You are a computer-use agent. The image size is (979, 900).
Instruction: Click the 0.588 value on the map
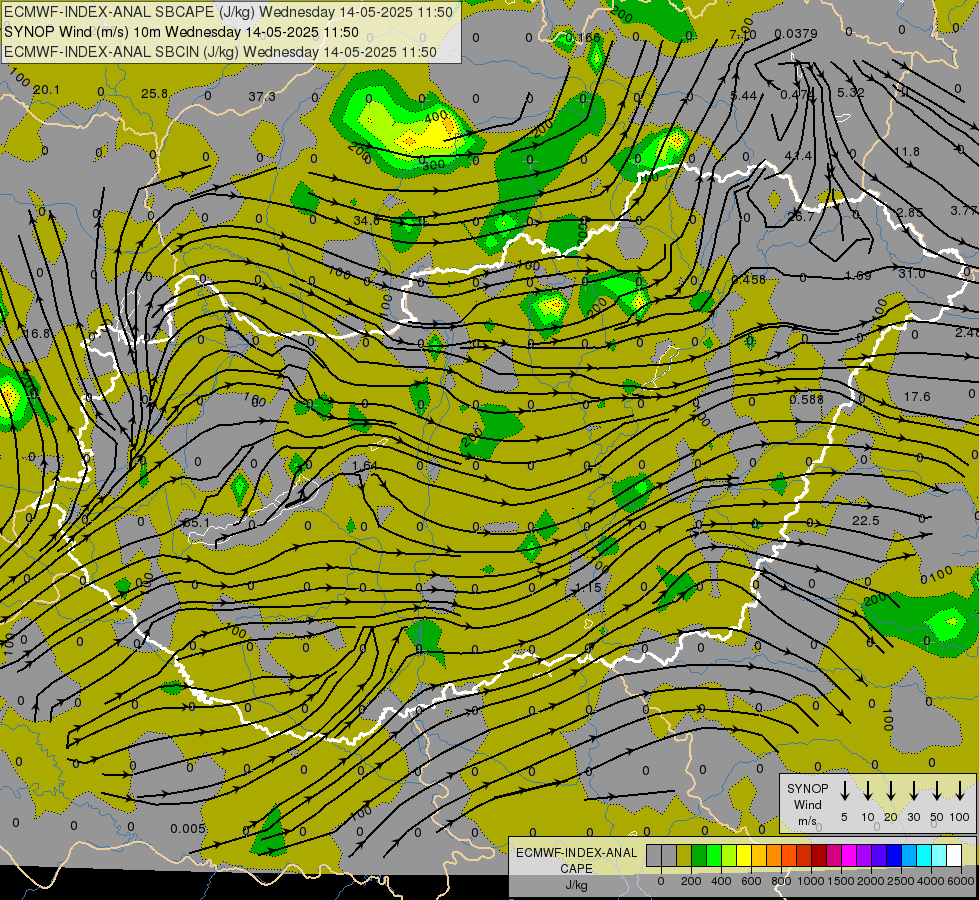[806, 399]
